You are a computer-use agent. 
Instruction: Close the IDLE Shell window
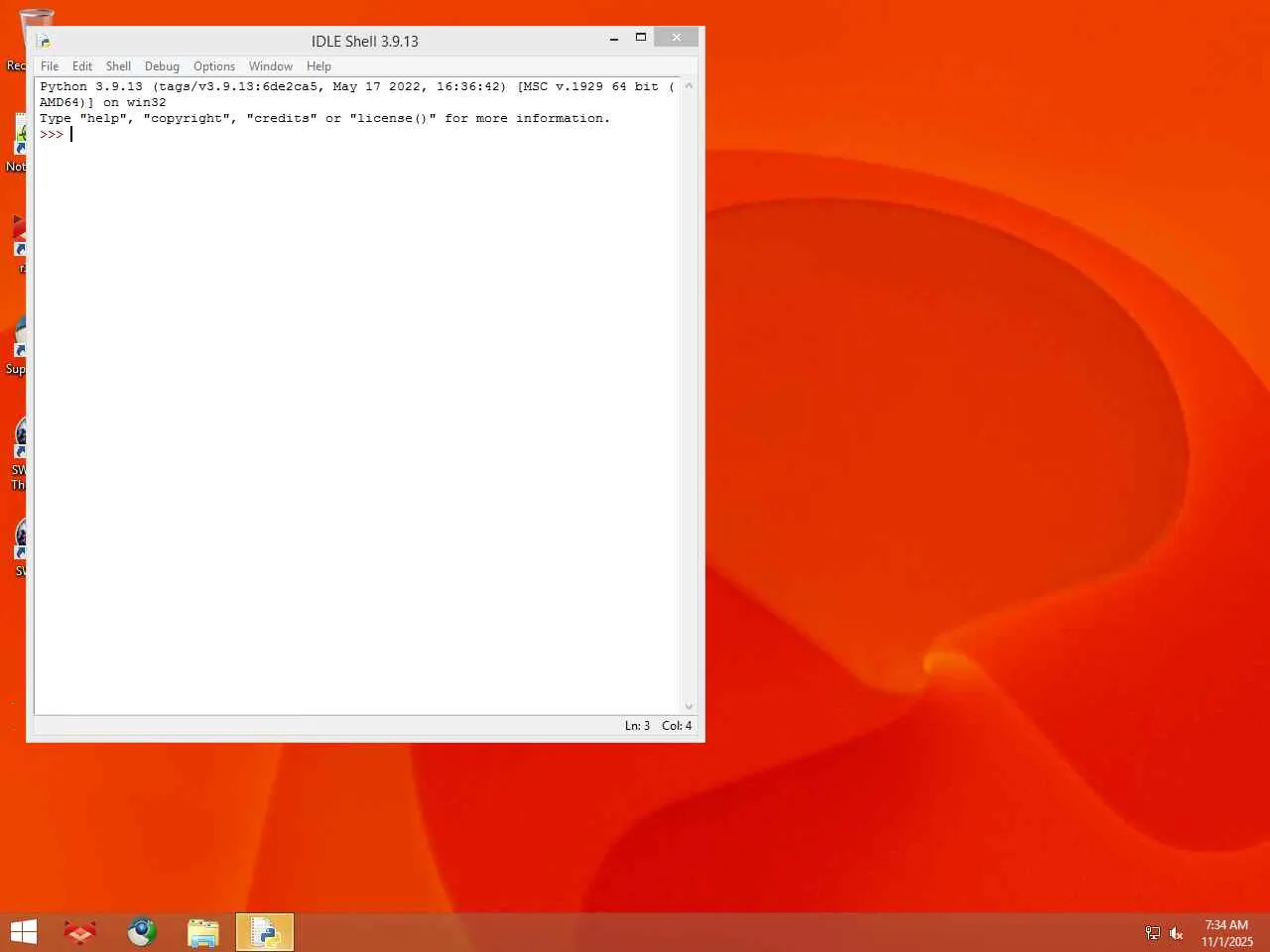pyautogui.click(x=677, y=37)
